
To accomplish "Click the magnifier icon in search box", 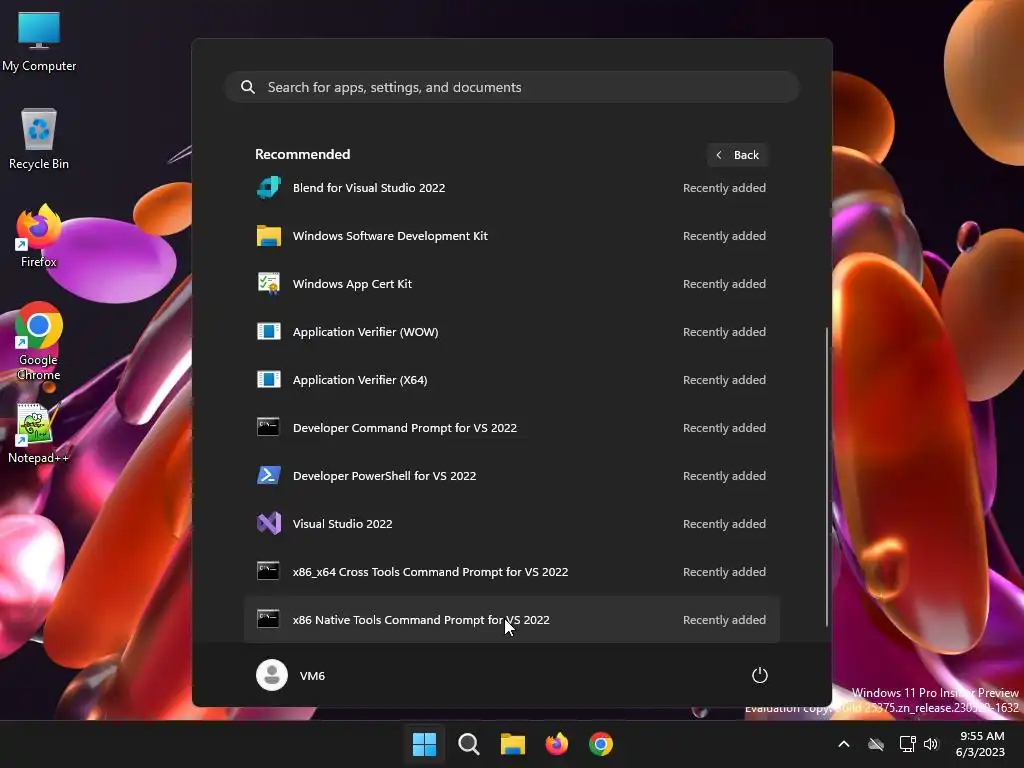I will pyautogui.click(x=248, y=87).
